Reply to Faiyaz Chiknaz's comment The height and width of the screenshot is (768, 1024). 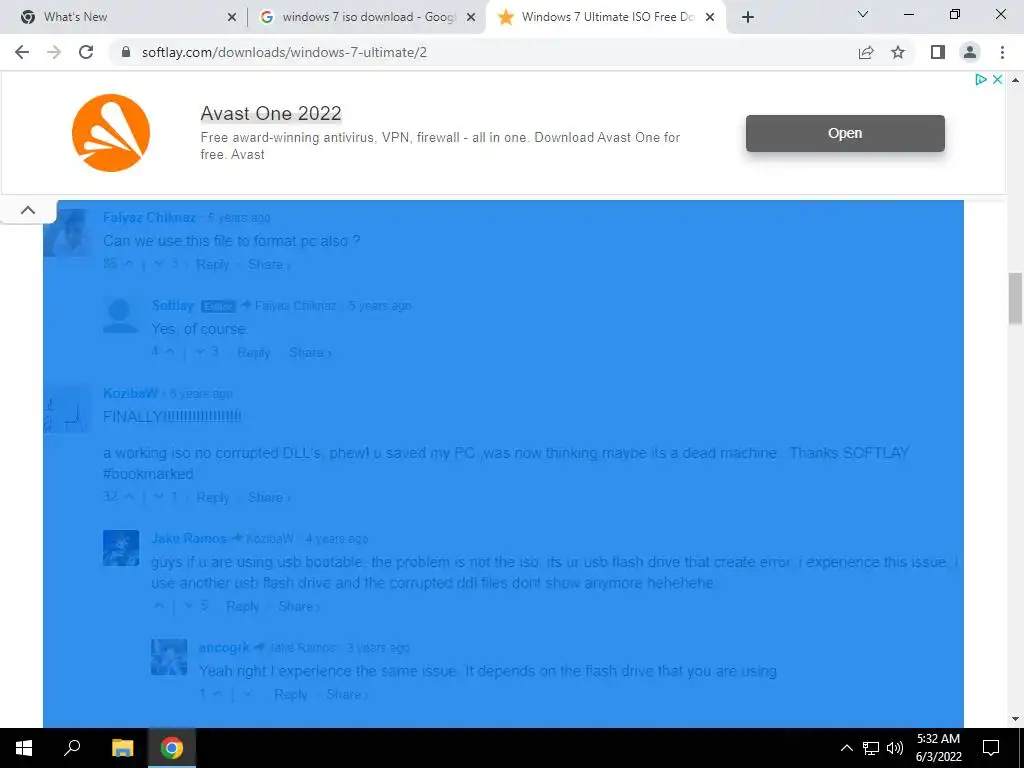[x=213, y=264]
